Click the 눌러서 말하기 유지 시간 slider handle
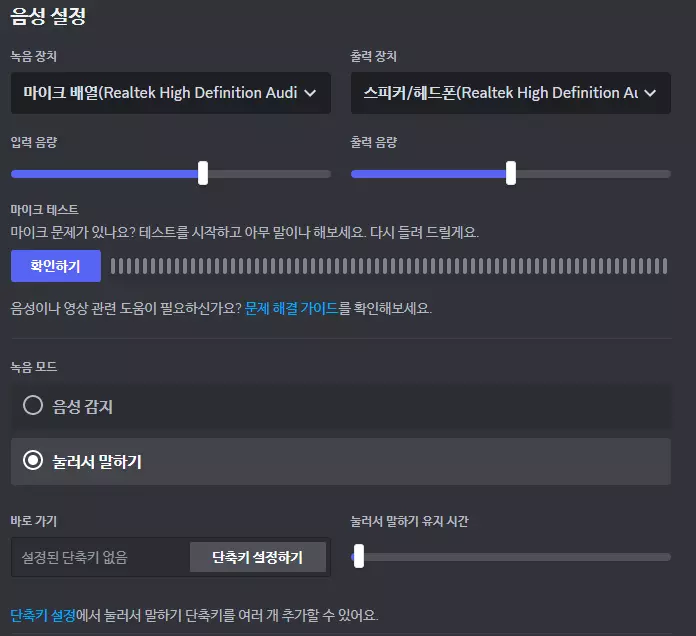Image resolution: width=696 pixels, height=636 pixels. click(x=359, y=556)
